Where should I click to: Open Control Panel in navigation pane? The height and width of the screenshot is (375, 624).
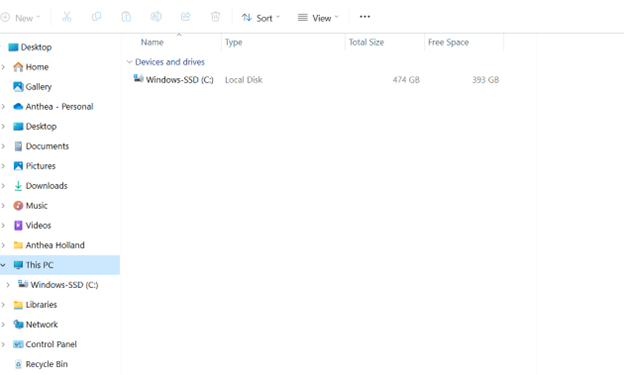(51, 344)
